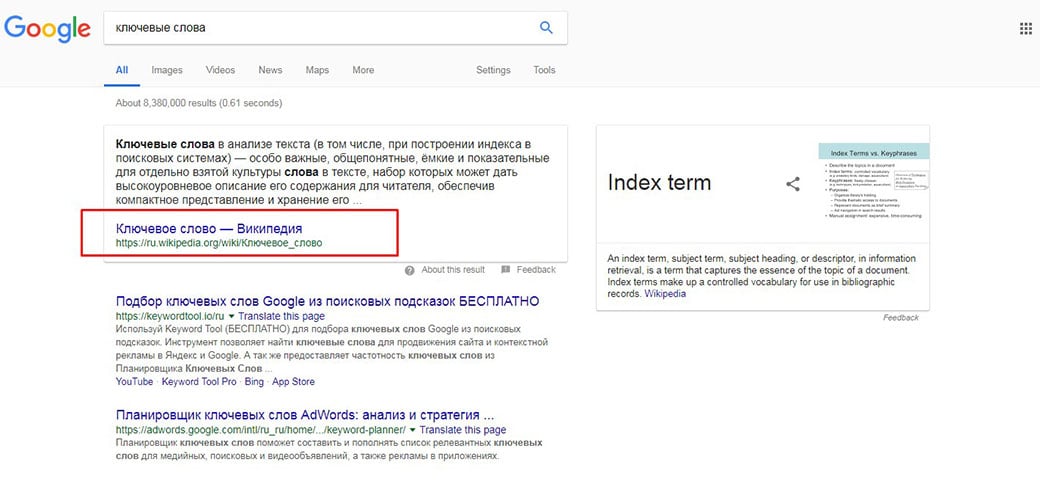Click the Feedback flag icon under snippet
Image resolution: width=1040 pixels, height=481 pixels.
[x=506, y=270]
